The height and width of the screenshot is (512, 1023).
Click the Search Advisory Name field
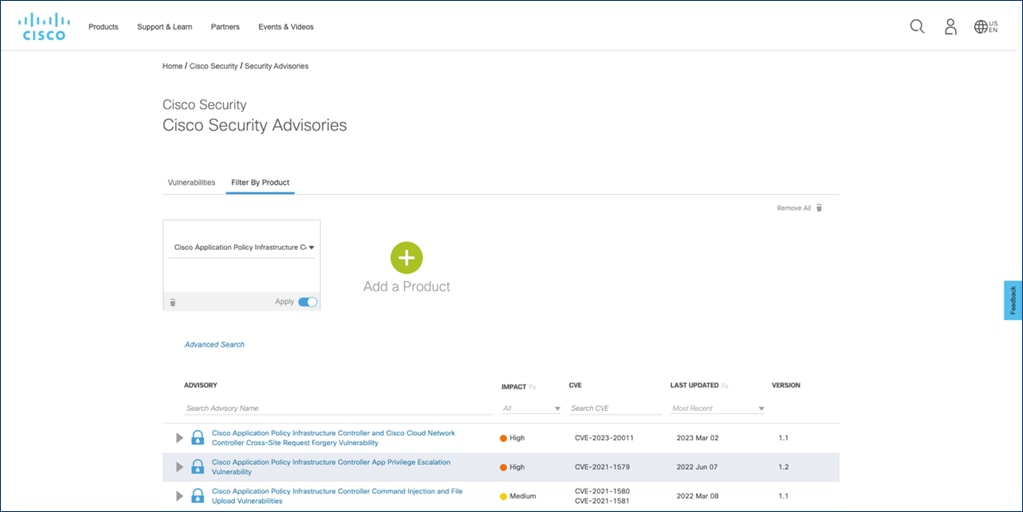pyautogui.click(x=338, y=408)
